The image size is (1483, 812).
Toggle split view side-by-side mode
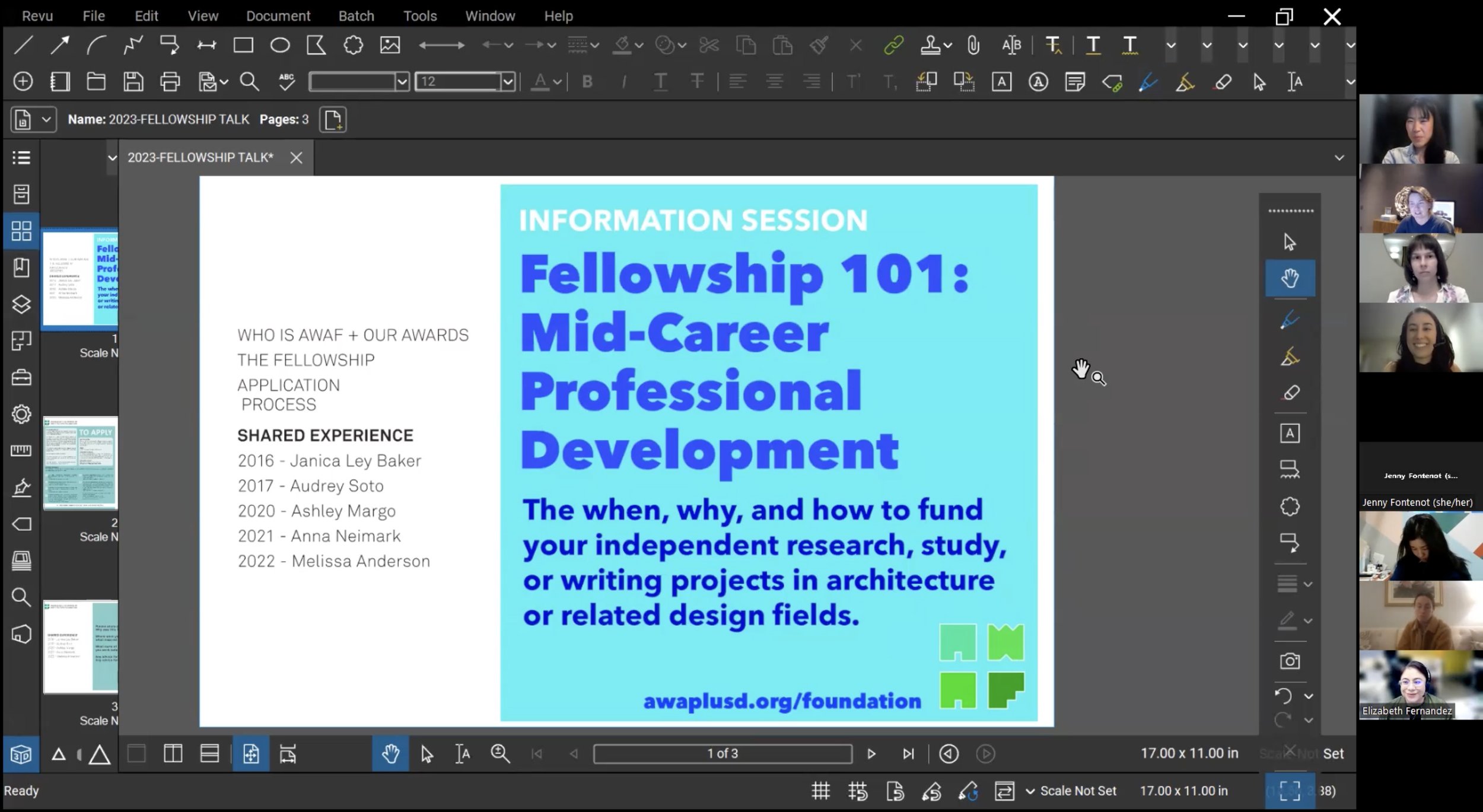click(173, 754)
